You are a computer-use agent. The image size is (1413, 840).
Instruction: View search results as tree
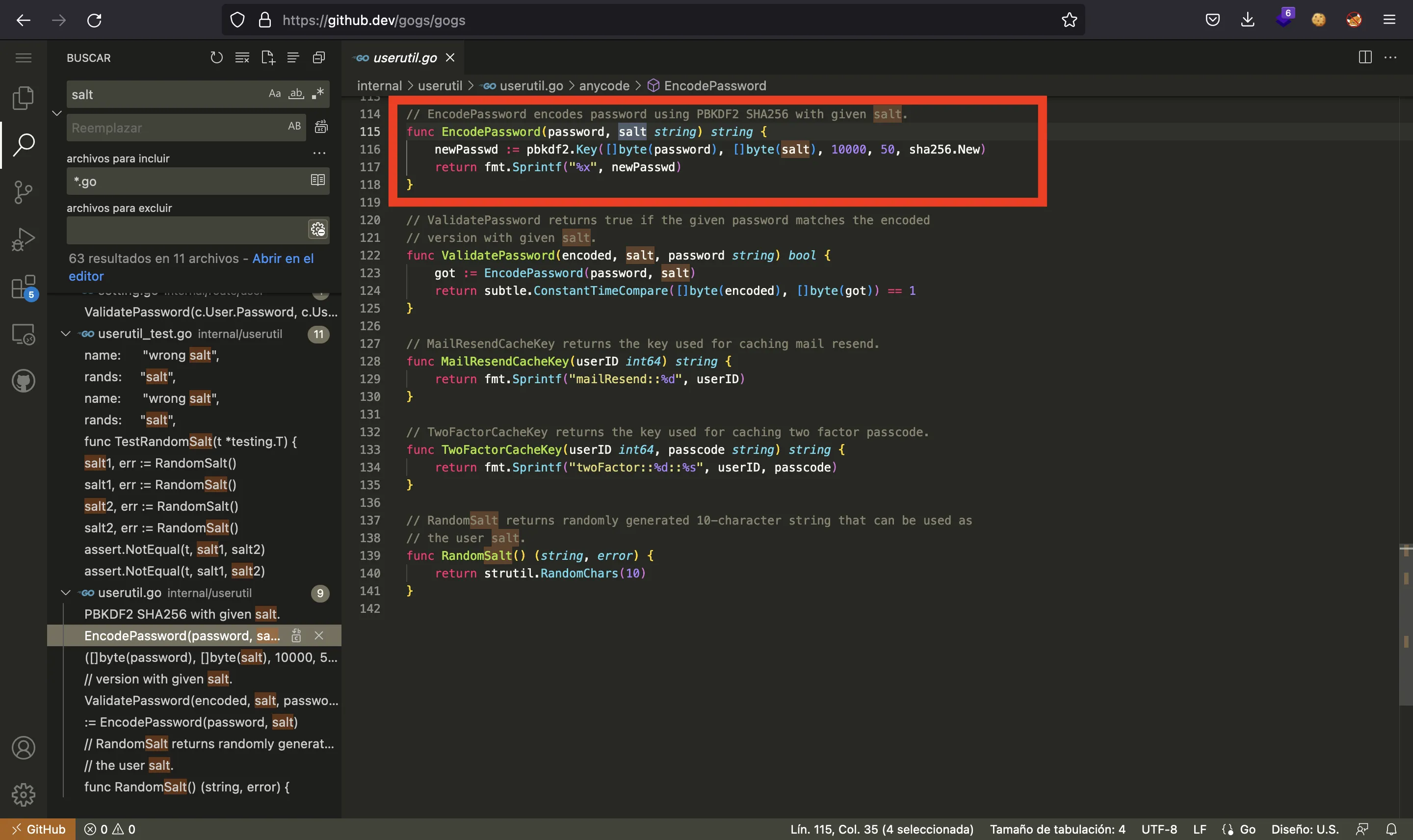(293, 58)
